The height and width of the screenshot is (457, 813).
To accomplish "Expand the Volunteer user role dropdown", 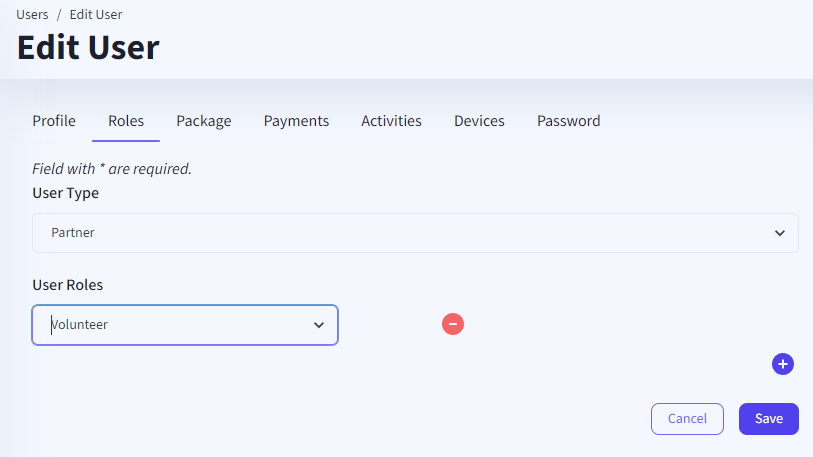I will click(185, 325).
